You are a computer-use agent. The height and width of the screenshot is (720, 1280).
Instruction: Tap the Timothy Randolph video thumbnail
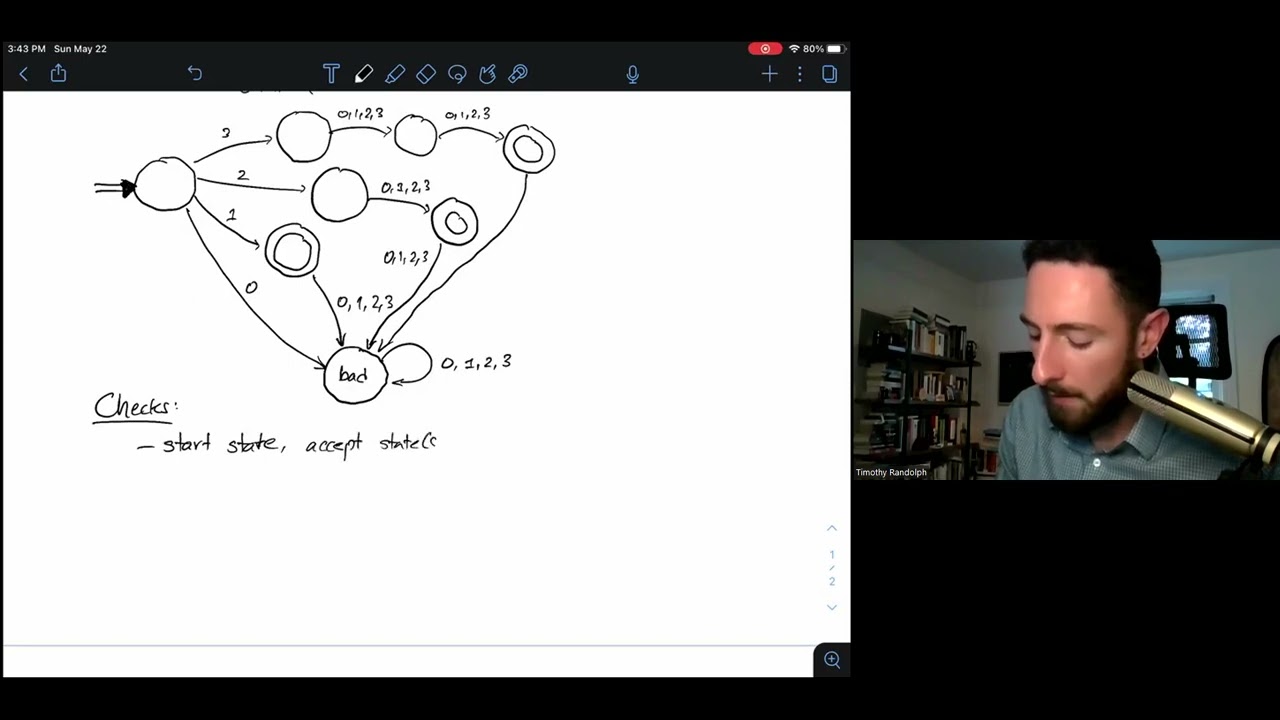click(x=1066, y=360)
